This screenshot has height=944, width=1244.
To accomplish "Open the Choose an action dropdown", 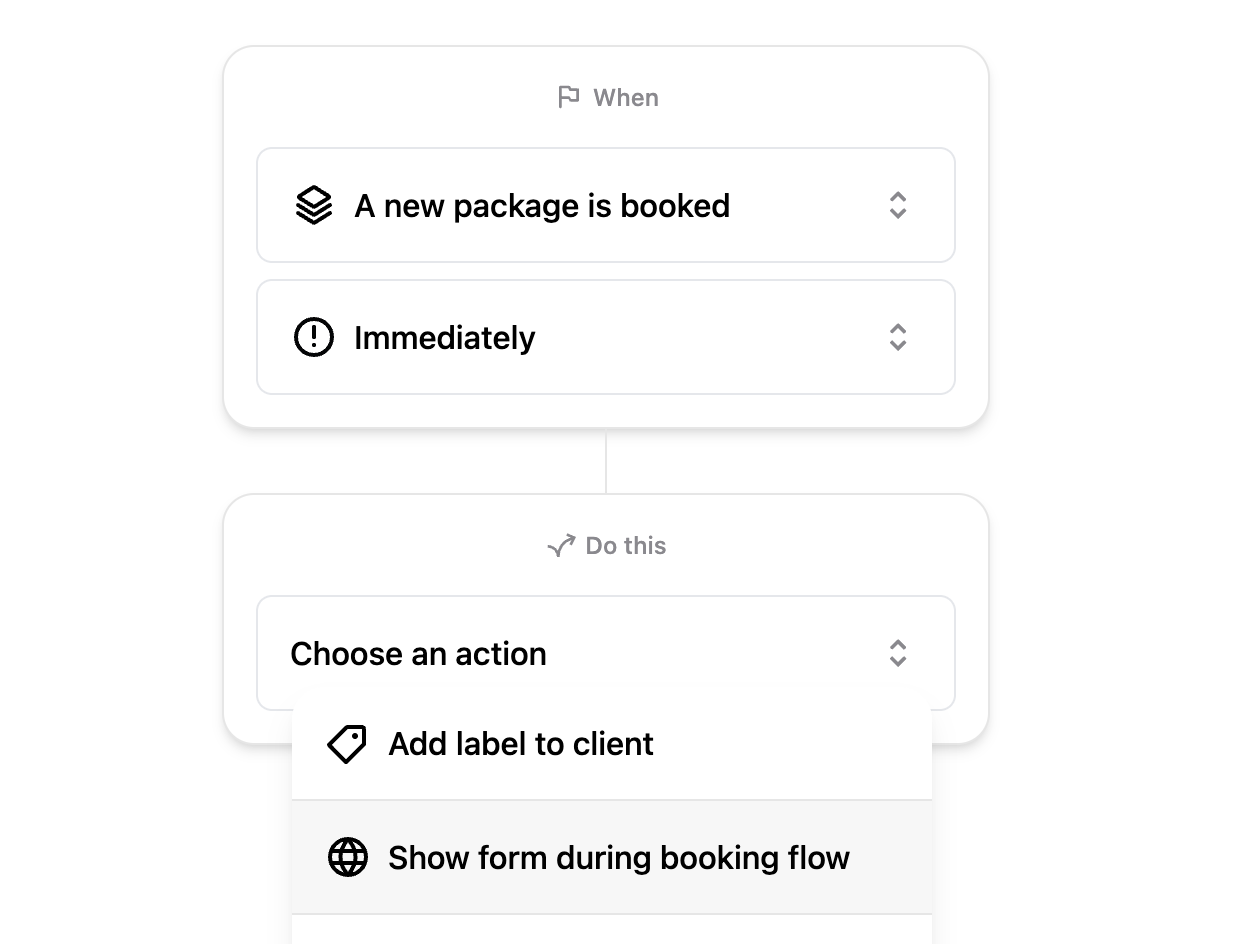I will pyautogui.click(x=606, y=653).
